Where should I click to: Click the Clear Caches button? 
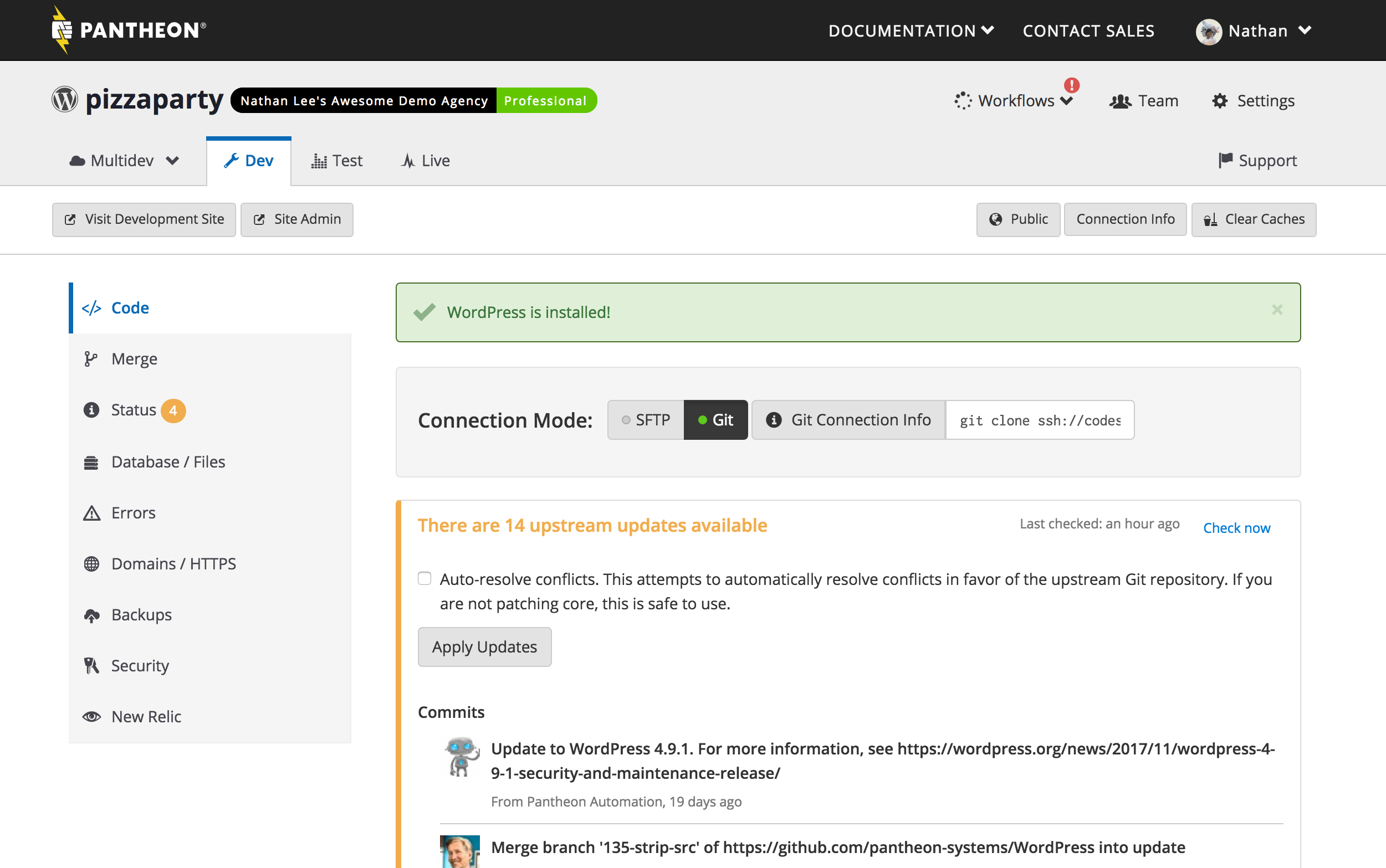[1254, 219]
